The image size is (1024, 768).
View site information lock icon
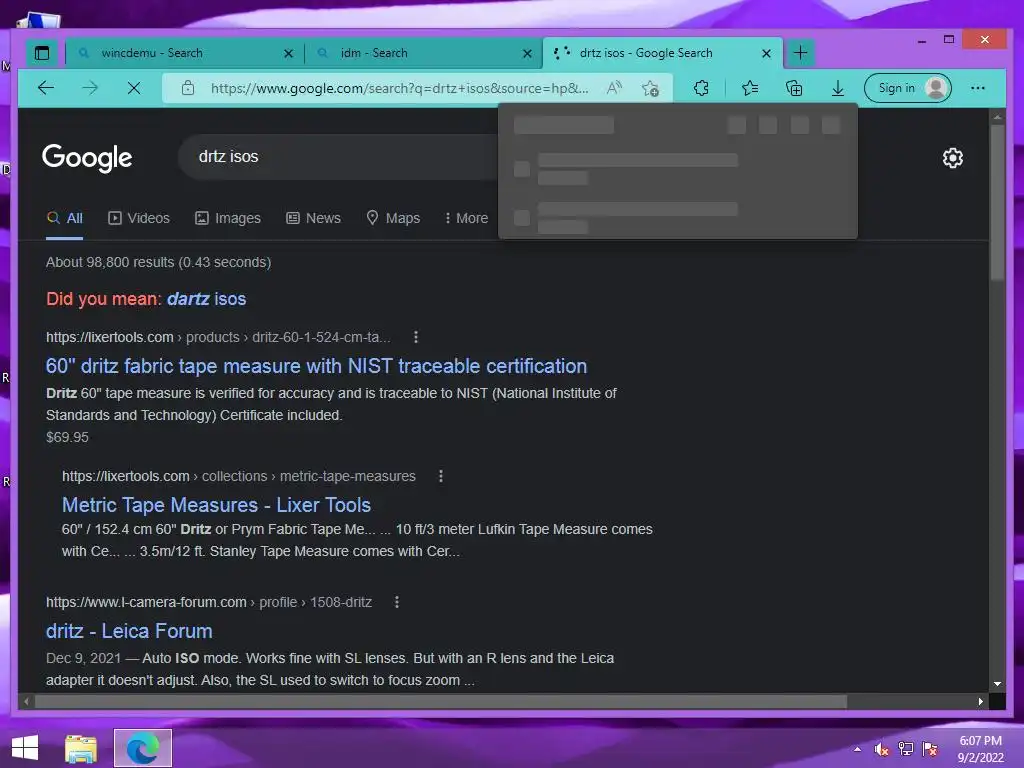coord(188,88)
